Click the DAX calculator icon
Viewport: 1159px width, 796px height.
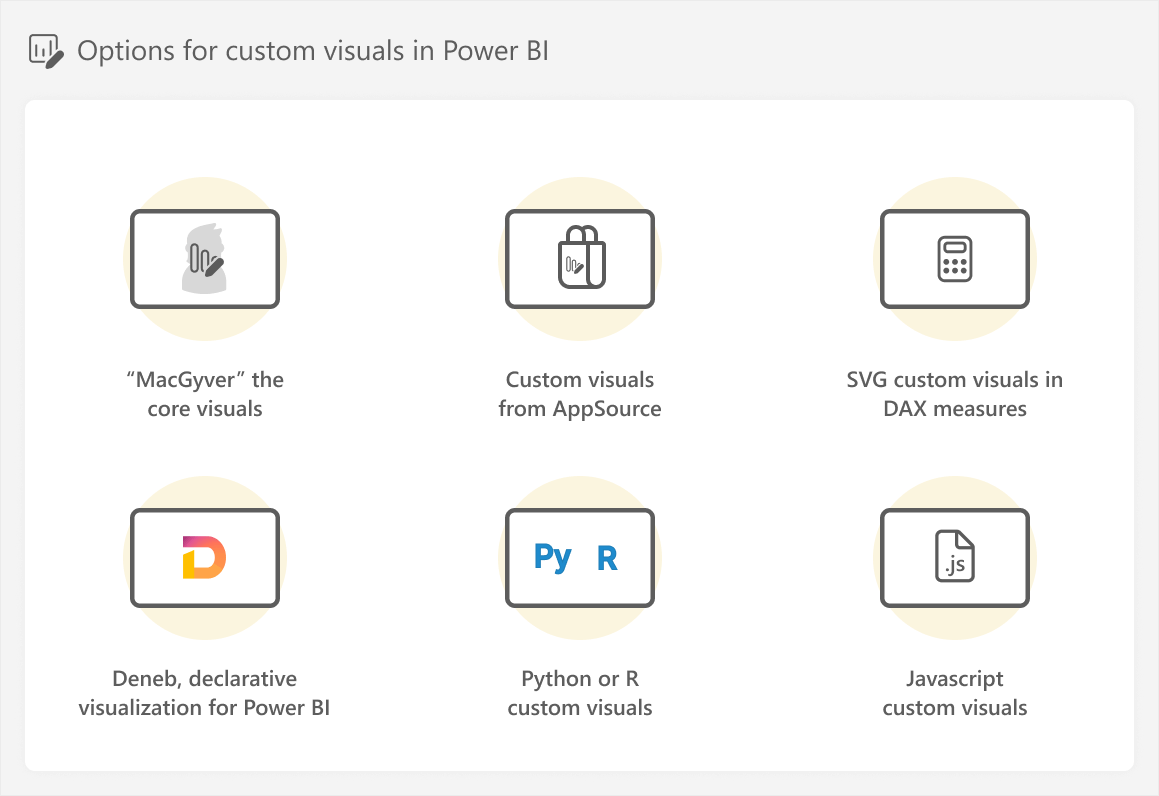pos(955,259)
